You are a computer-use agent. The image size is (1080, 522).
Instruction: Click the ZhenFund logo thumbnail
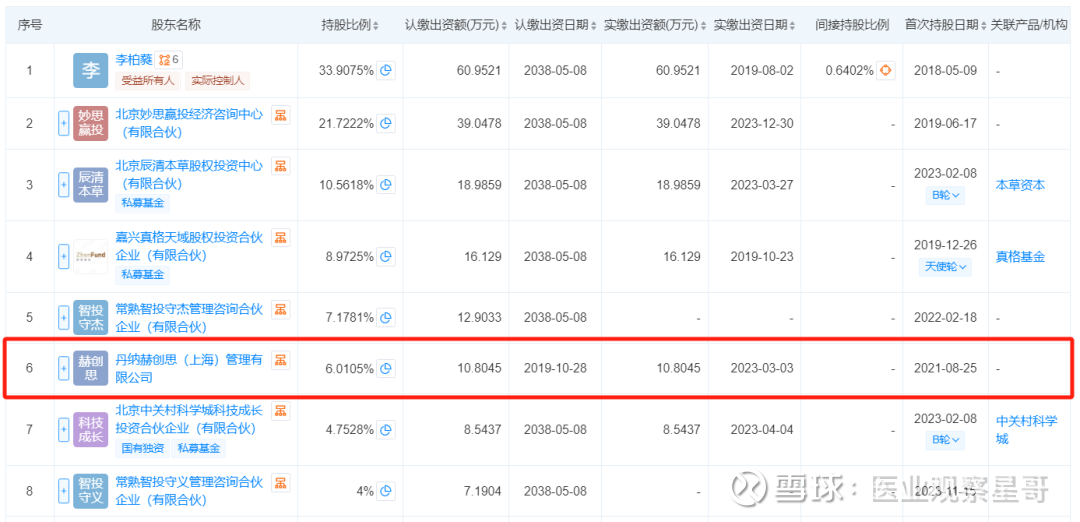[x=91, y=257]
